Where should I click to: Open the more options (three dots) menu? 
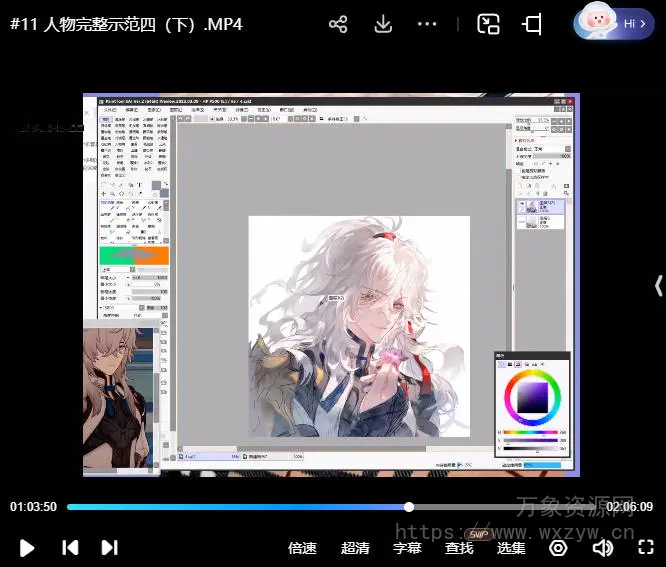click(x=427, y=24)
